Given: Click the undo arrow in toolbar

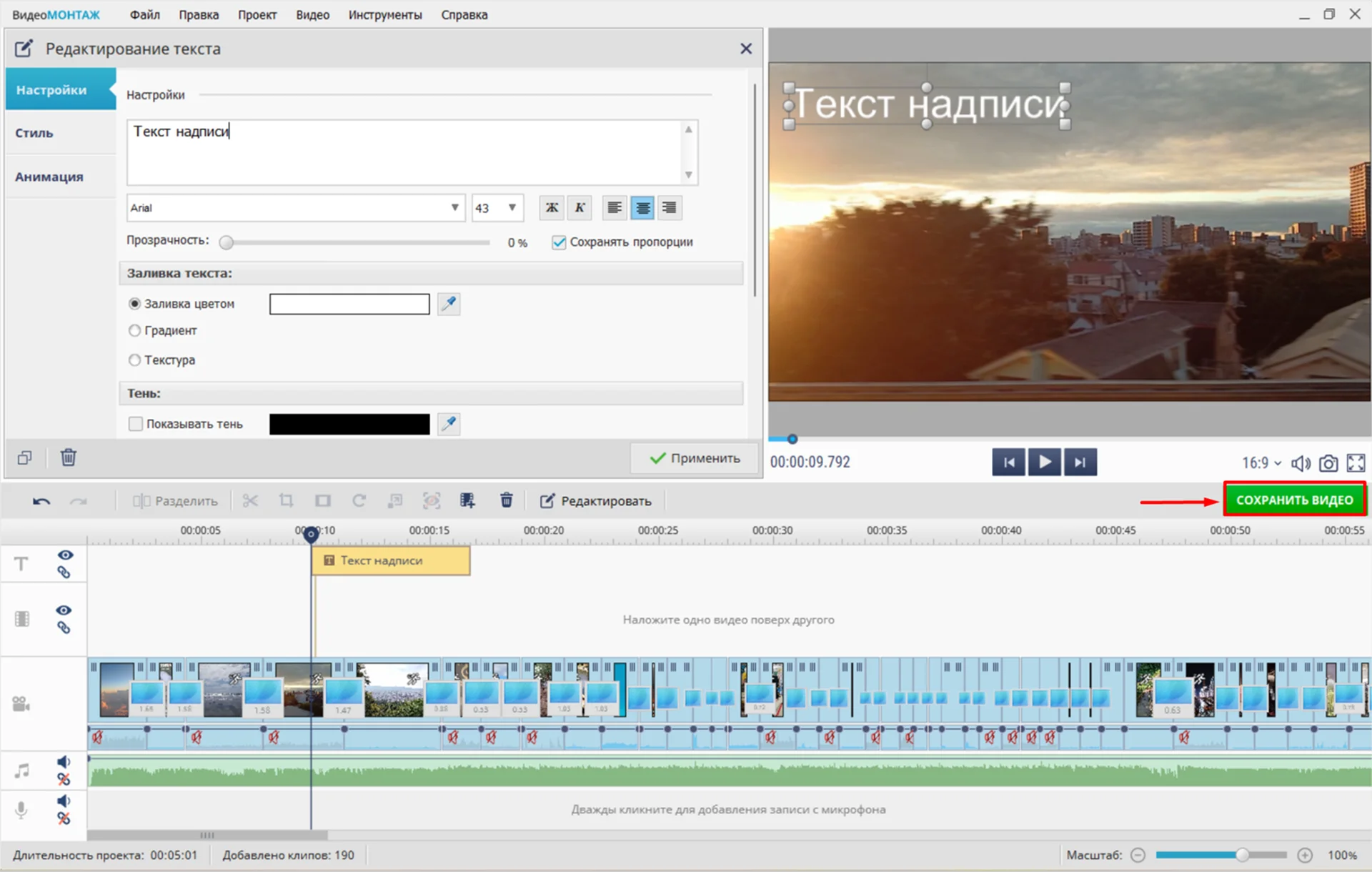Looking at the screenshot, I should click(41, 501).
